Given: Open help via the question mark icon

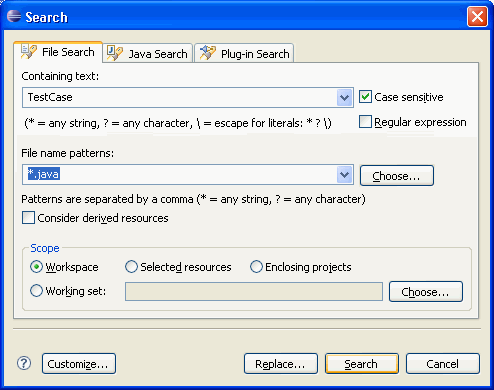Looking at the screenshot, I should click(24, 363).
